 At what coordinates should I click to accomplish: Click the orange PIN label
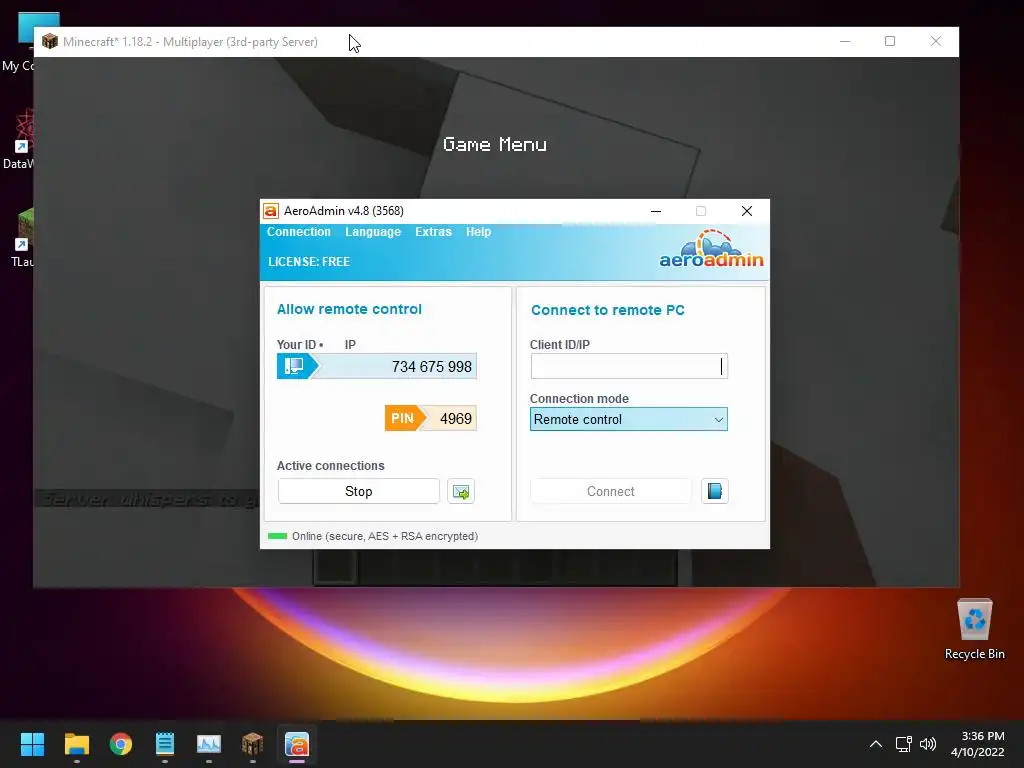[x=402, y=419]
